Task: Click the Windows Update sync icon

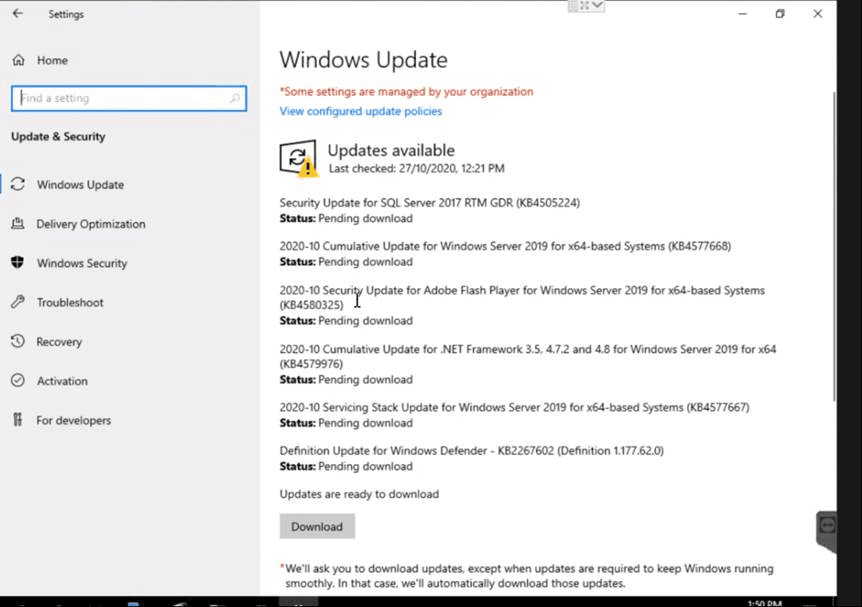Action: click(18, 184)
